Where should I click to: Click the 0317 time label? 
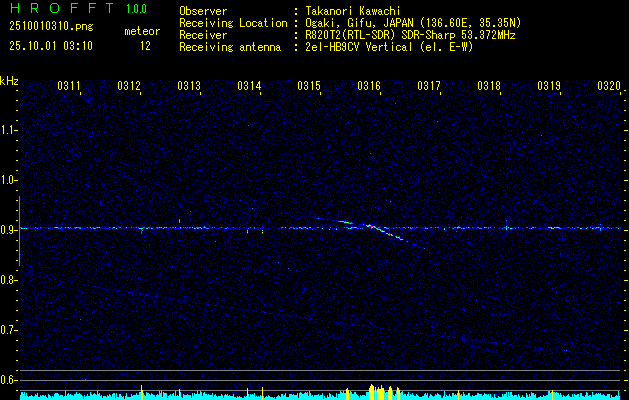click(x=429, y=85)
